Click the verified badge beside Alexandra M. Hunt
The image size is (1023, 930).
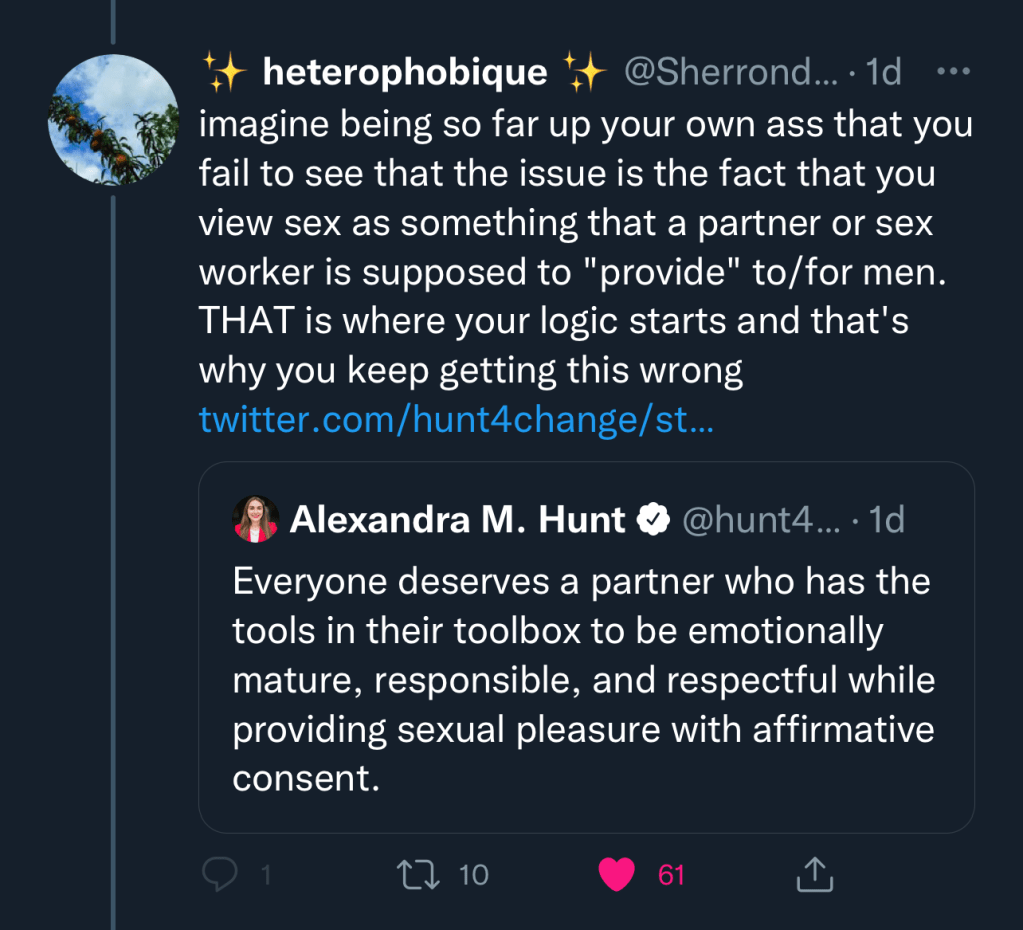[x=654, y=520]
